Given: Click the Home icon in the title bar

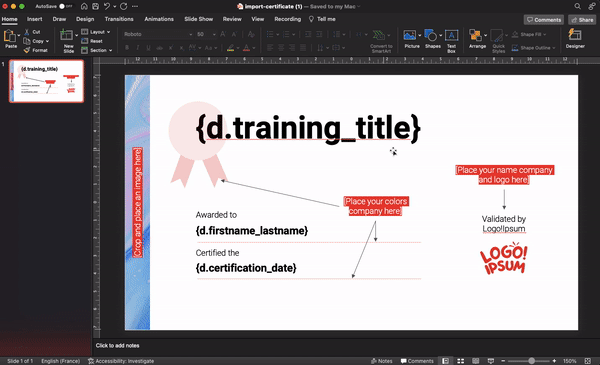Looking at the screenshot, I should [x=84, y=7].
